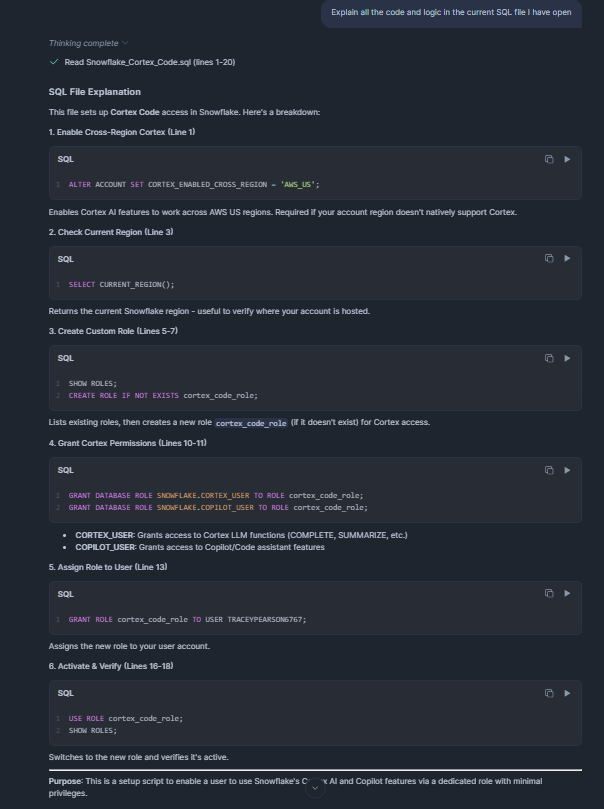Toggle the Thinking complete disclosure chevron
This screenshot has width=604, height=809.
[124, 44]
